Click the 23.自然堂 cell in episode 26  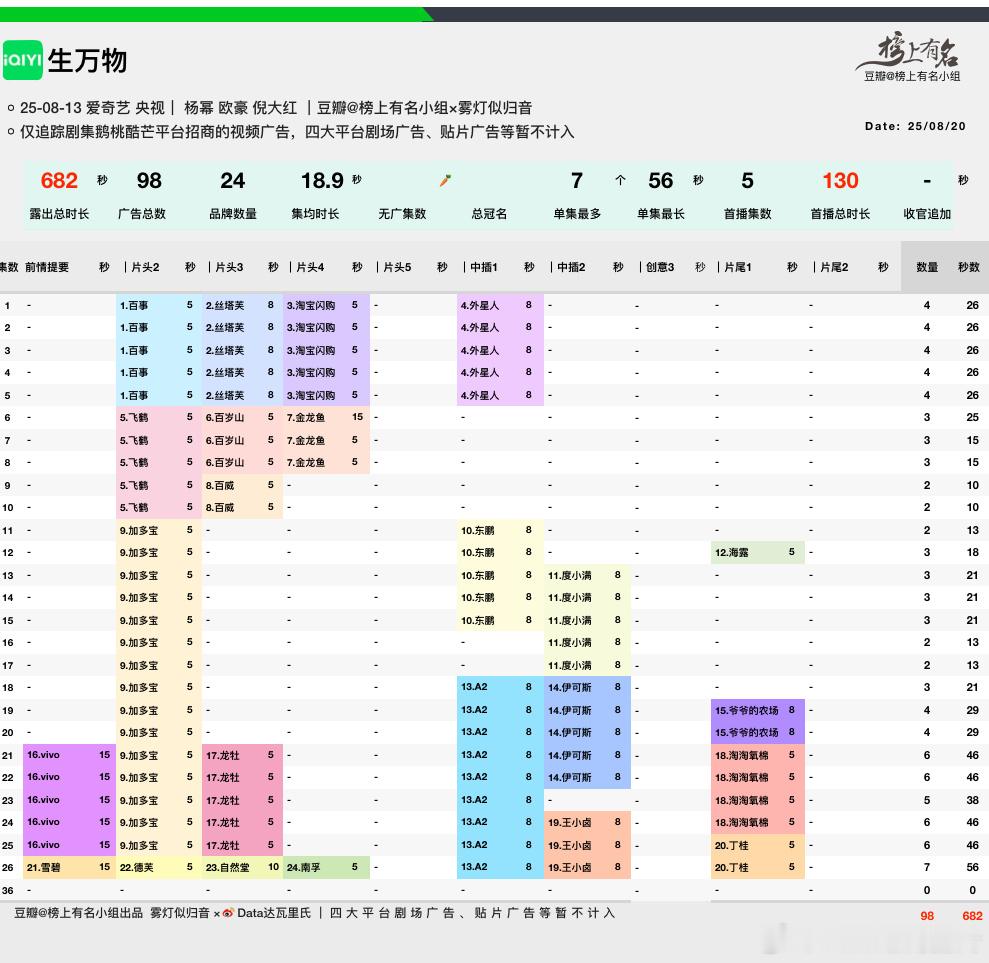click(x=242, y=867)
